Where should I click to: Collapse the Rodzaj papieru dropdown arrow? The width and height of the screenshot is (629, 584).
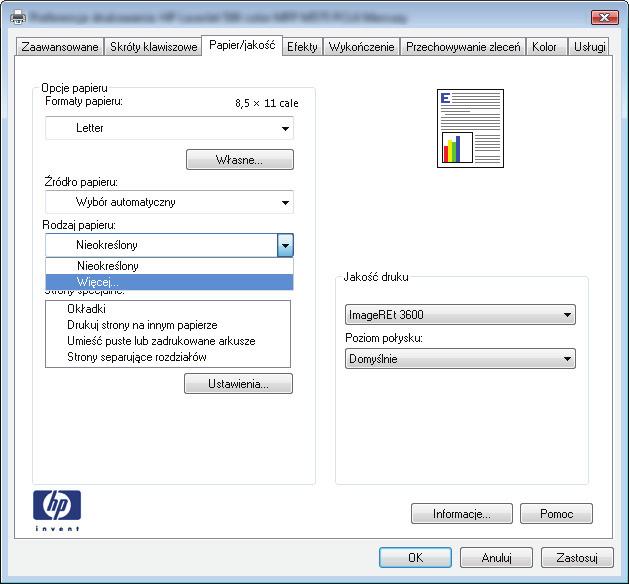[x=285, y=245]
